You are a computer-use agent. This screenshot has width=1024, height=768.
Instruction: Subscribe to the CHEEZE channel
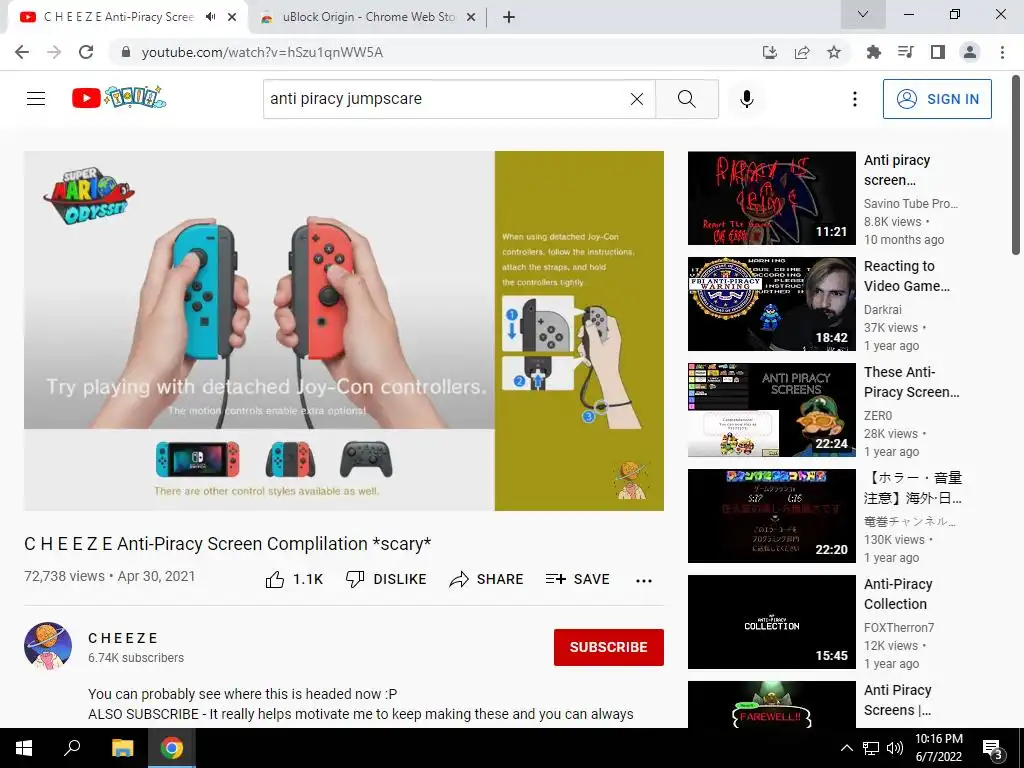[609, 647]
